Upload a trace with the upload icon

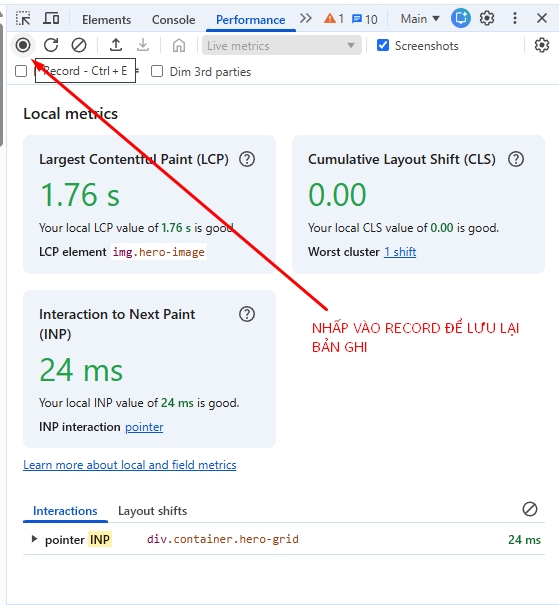116,45
